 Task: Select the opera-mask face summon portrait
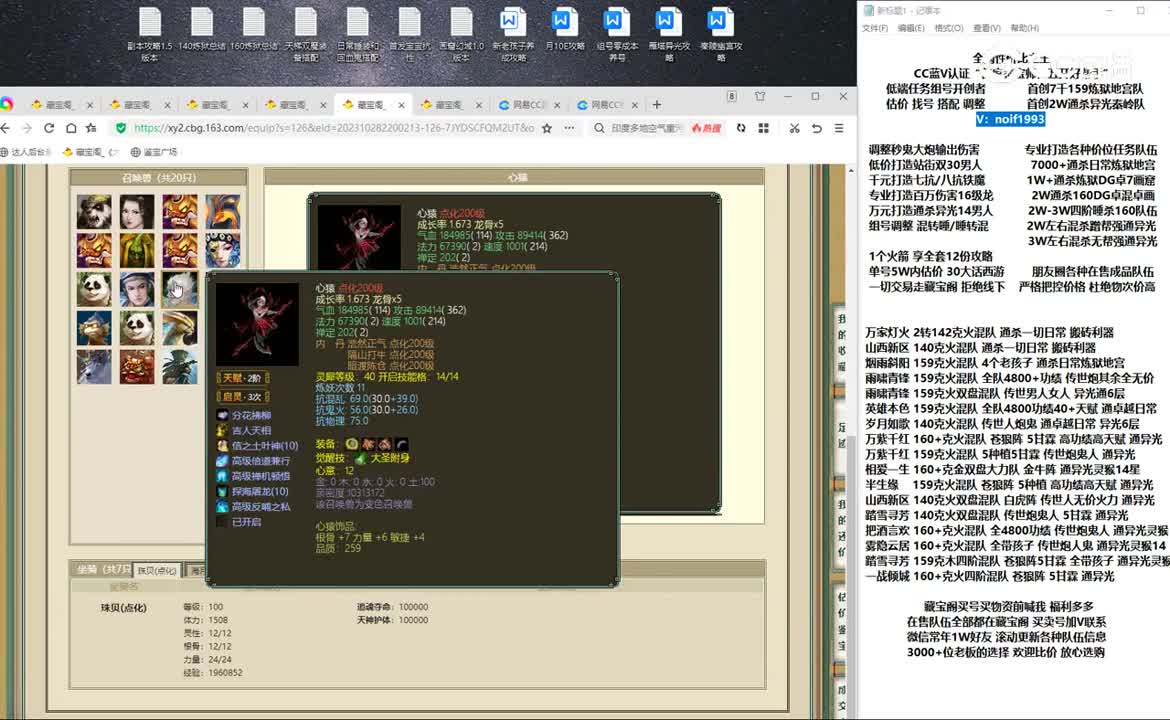tap(223, 250)
